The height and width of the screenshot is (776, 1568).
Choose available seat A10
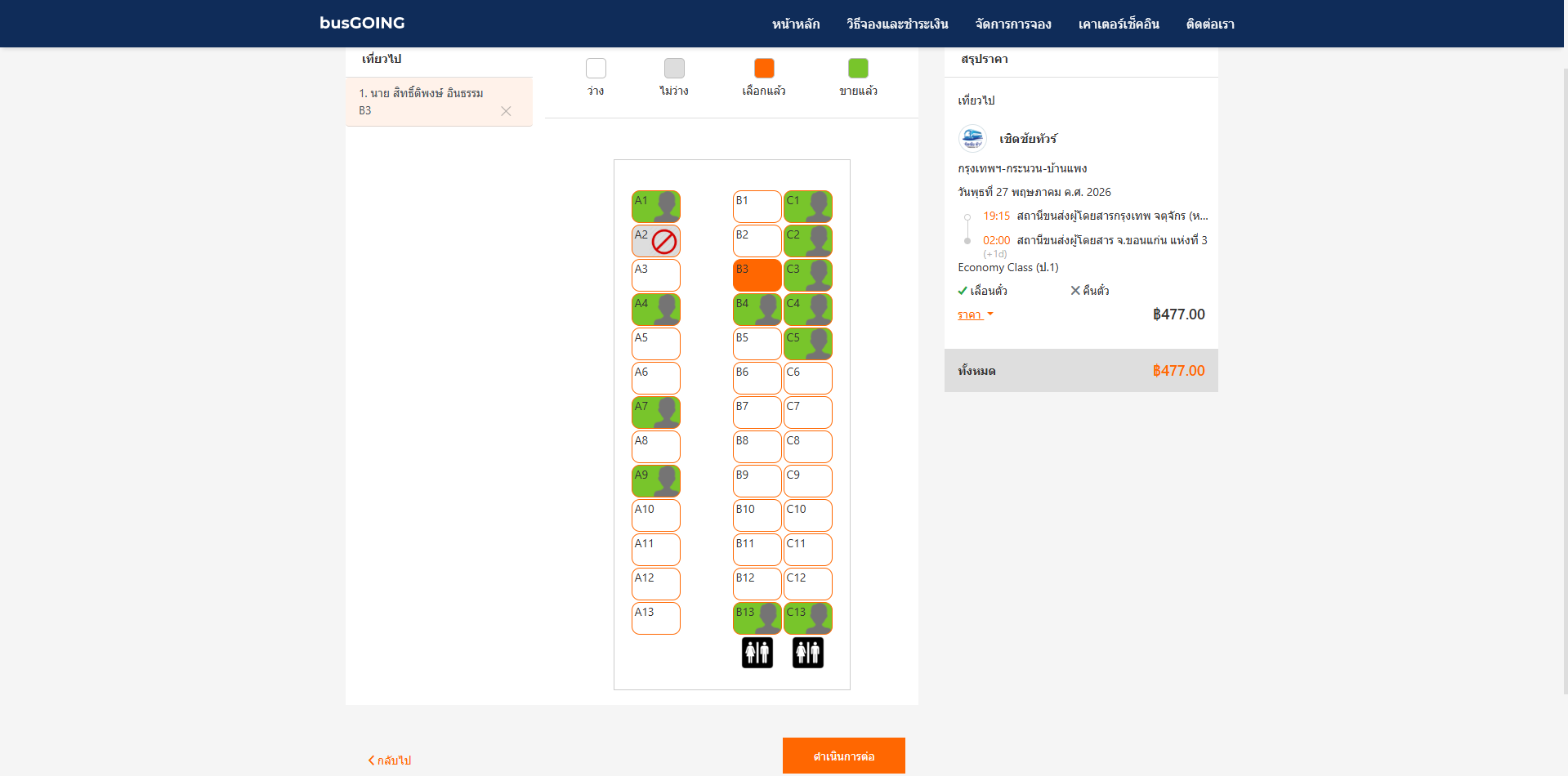[x=656, y=515]
